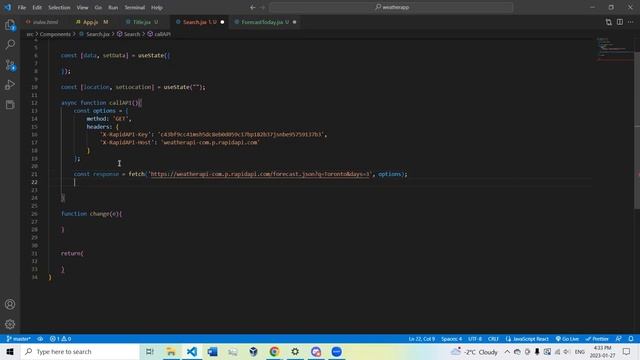This screenshot has height=360, width=640.
Task: Change indentation via Spaces: 4
Action: tap(451, 339)
